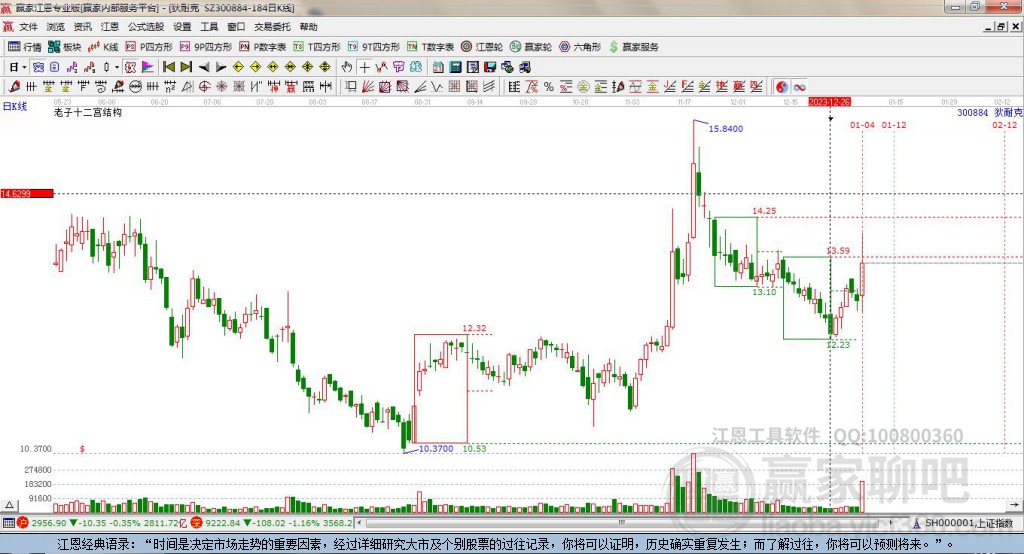The image size is (1024, 554).
Task: Open the 行情 market quotes view
Action: tap(24, 47)
